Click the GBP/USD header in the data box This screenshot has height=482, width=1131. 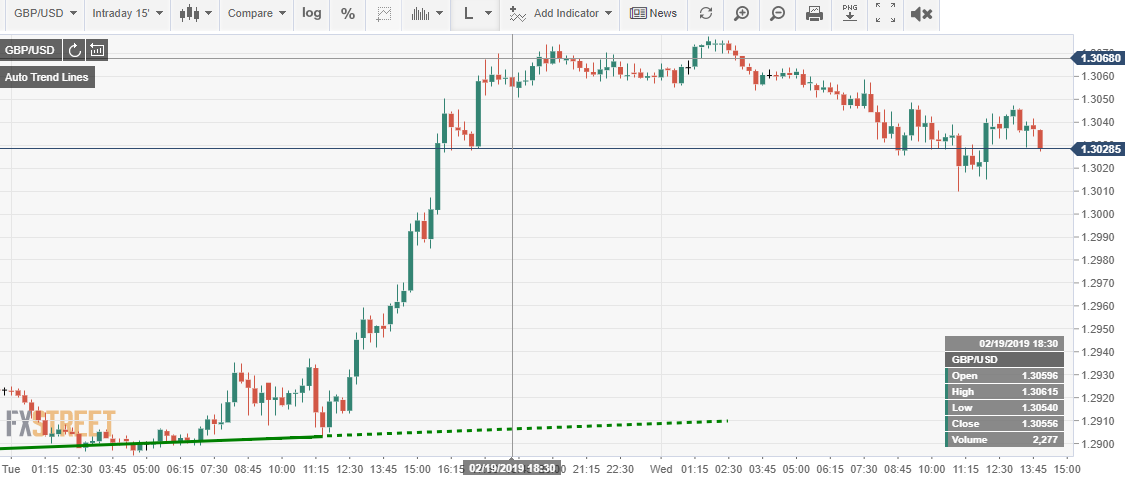(x=1004, y=359)
